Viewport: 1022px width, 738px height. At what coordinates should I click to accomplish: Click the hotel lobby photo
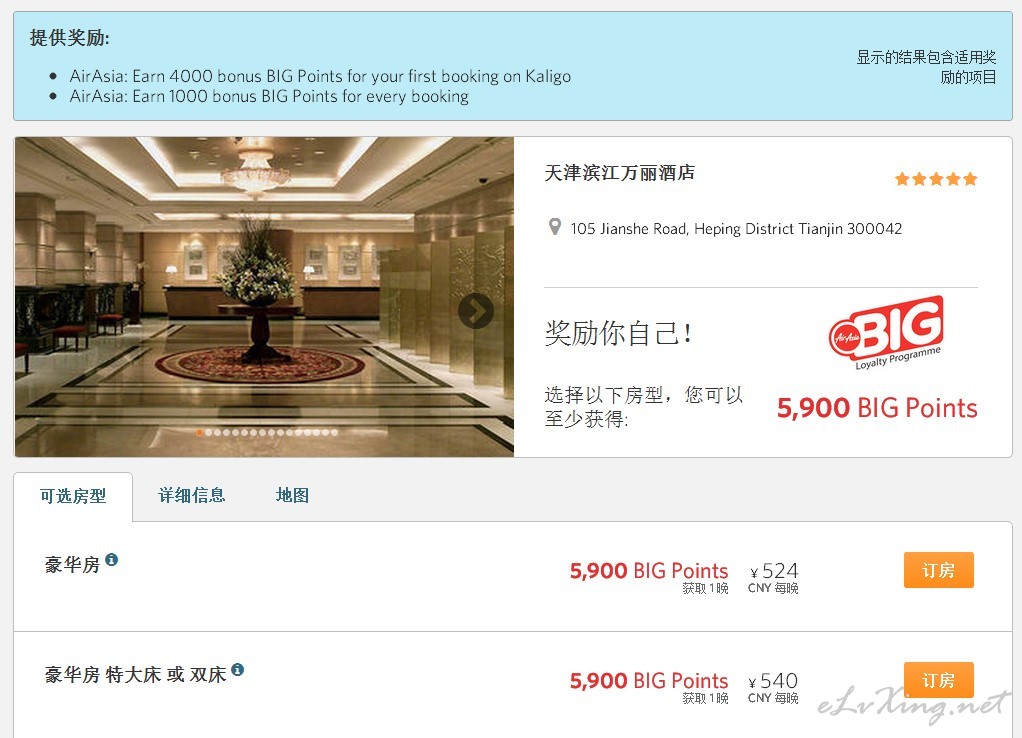click(264, 297)
